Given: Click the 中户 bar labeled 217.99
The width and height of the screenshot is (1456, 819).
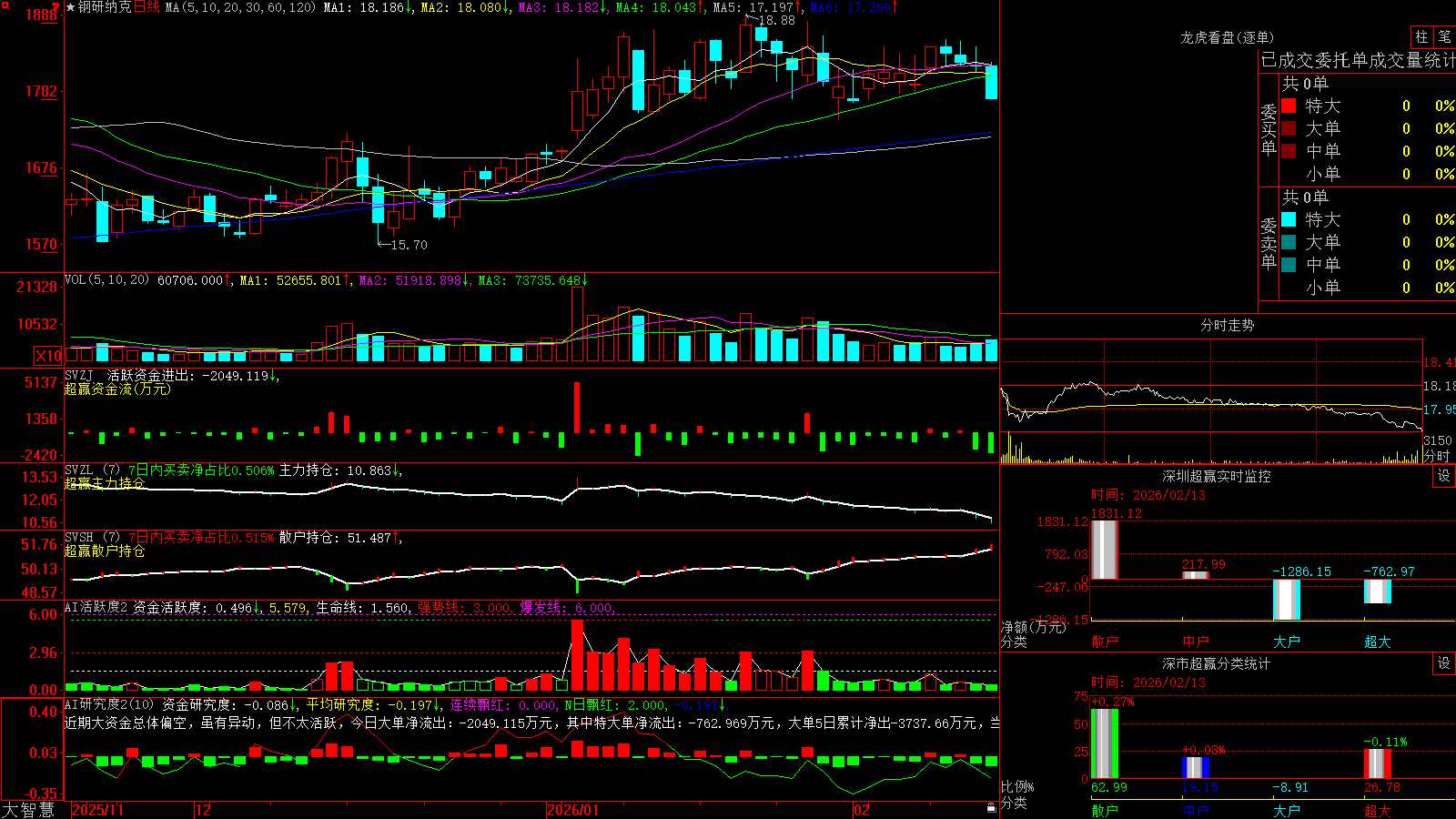Looking at the screenshot, I should pos(1196,575).
